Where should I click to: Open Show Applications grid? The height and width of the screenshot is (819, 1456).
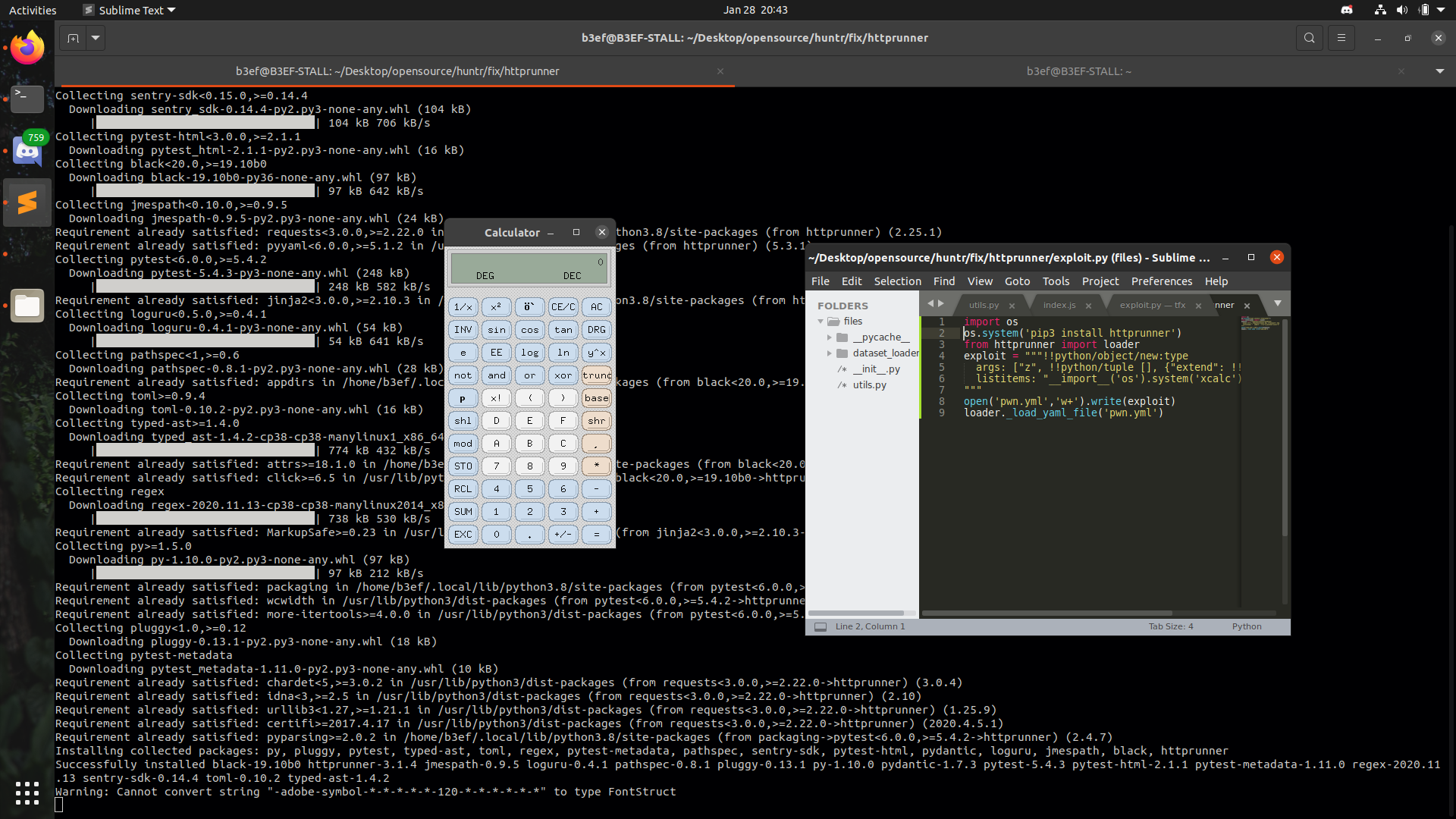tap(27, 792)
